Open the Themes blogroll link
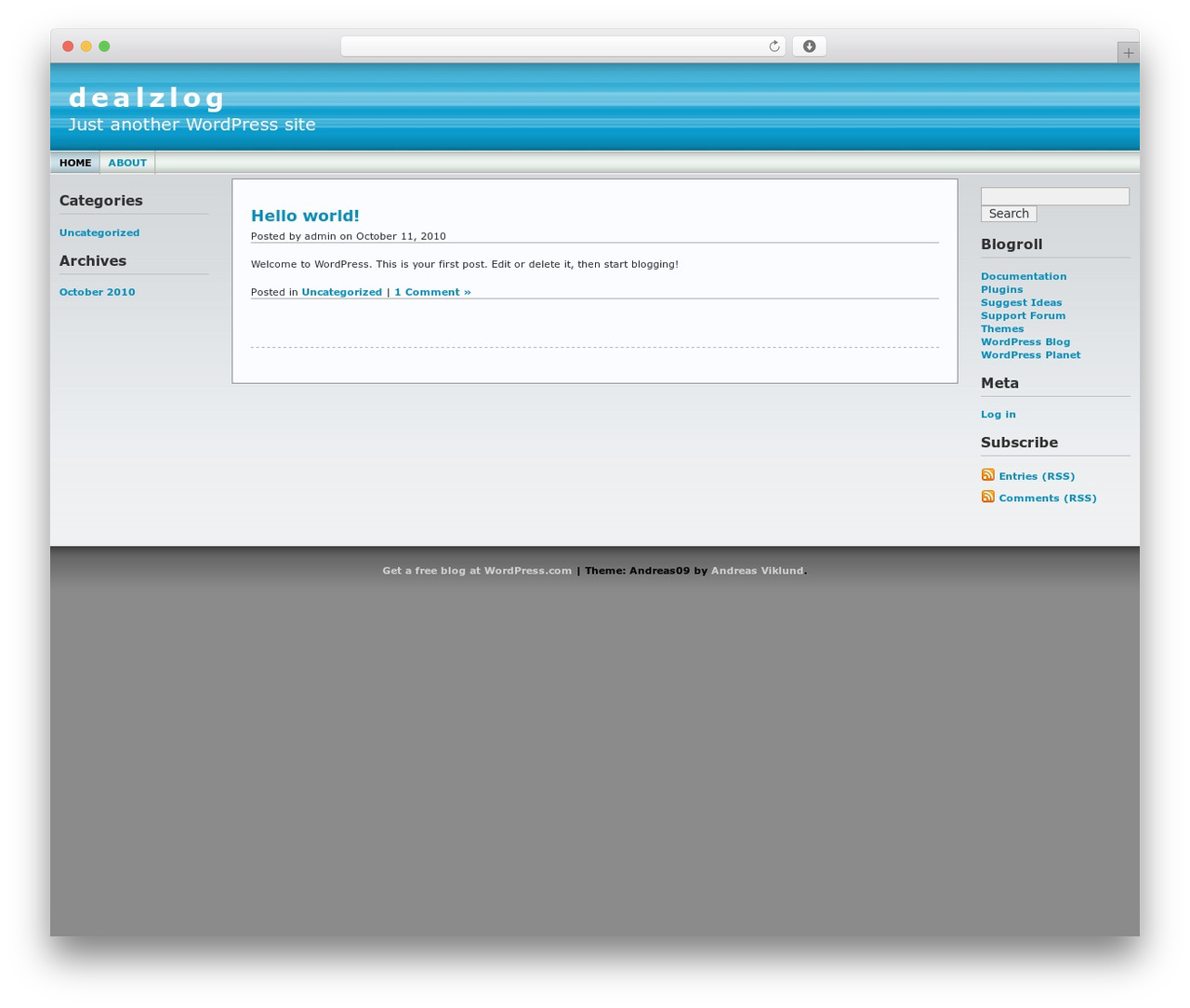1190x1008 pixels. (1002, 328)
